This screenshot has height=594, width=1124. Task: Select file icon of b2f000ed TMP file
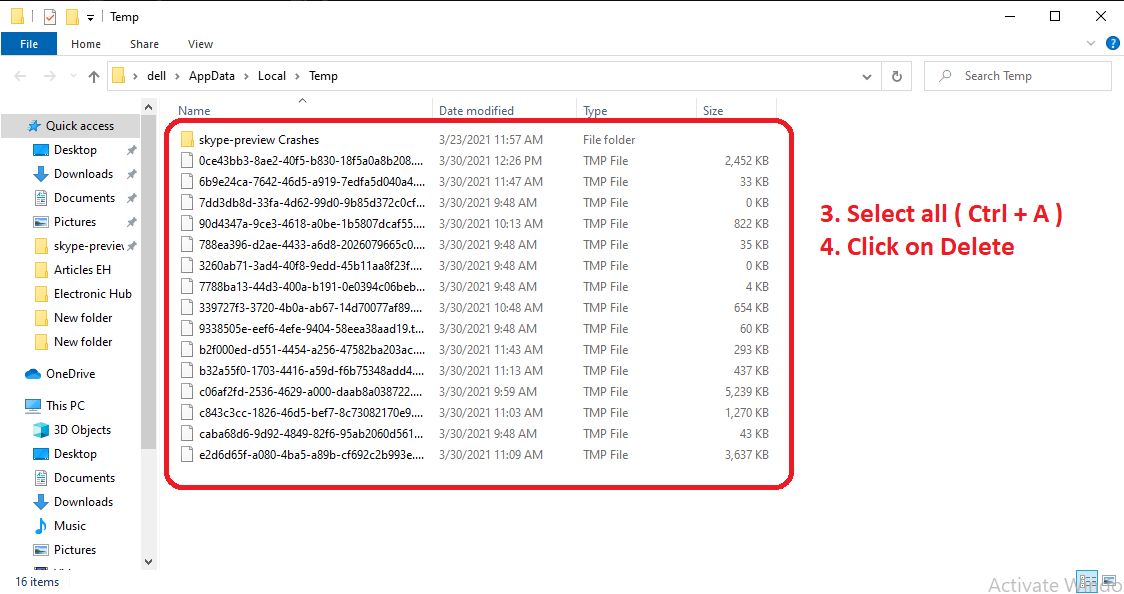[187, 350]
